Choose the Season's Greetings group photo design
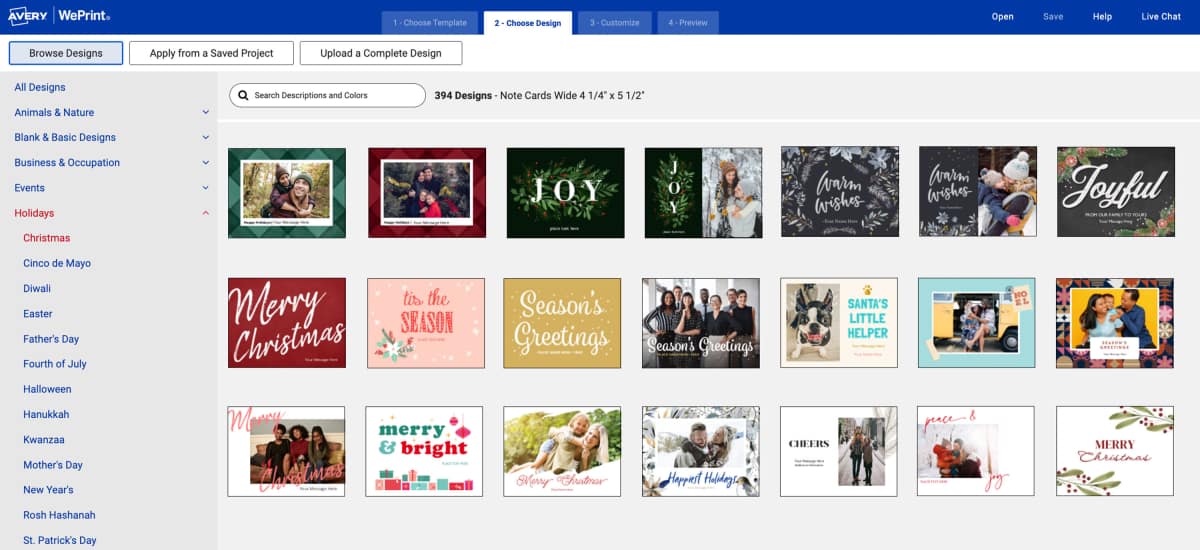The image size is (1200, 550). pyautogui.click(x=701, y=323)
